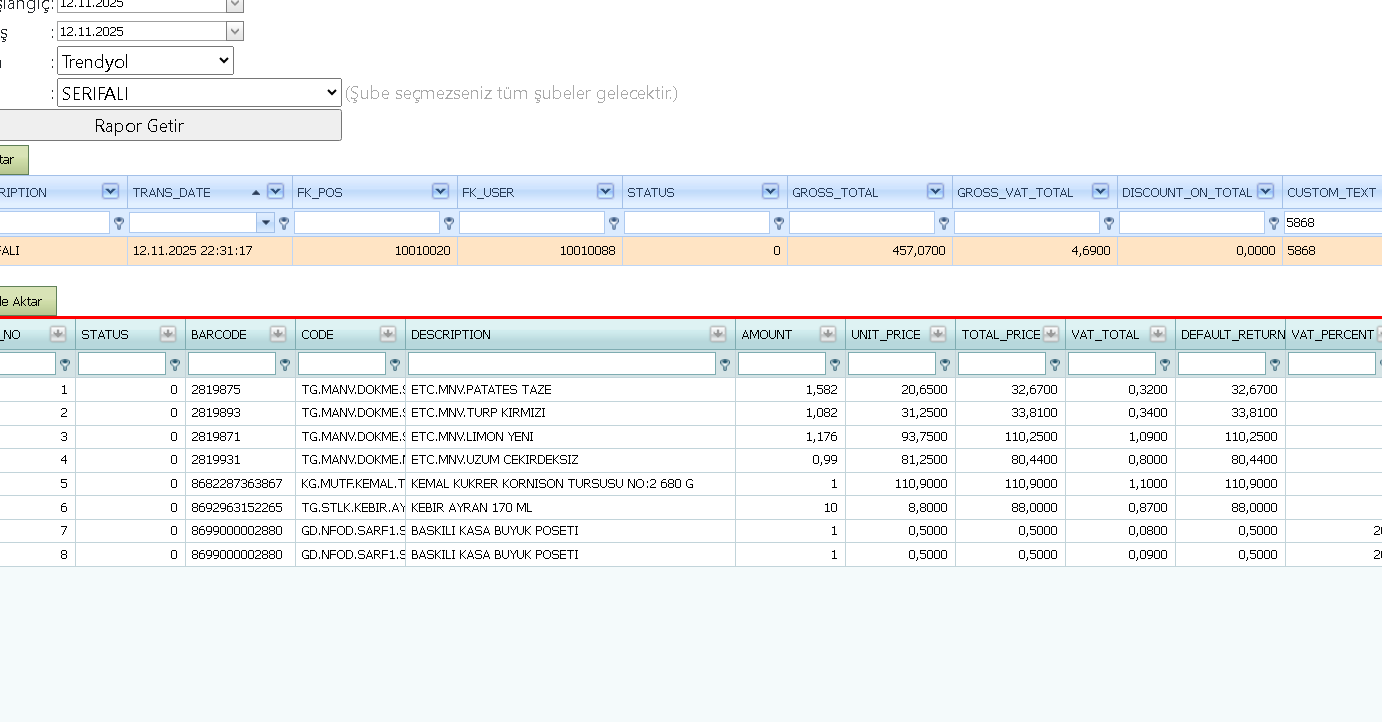The width and height of the screenshot is (1382, 722).
Task: Expand the SERIFALI branch dropdown
Action: point(199,93)
